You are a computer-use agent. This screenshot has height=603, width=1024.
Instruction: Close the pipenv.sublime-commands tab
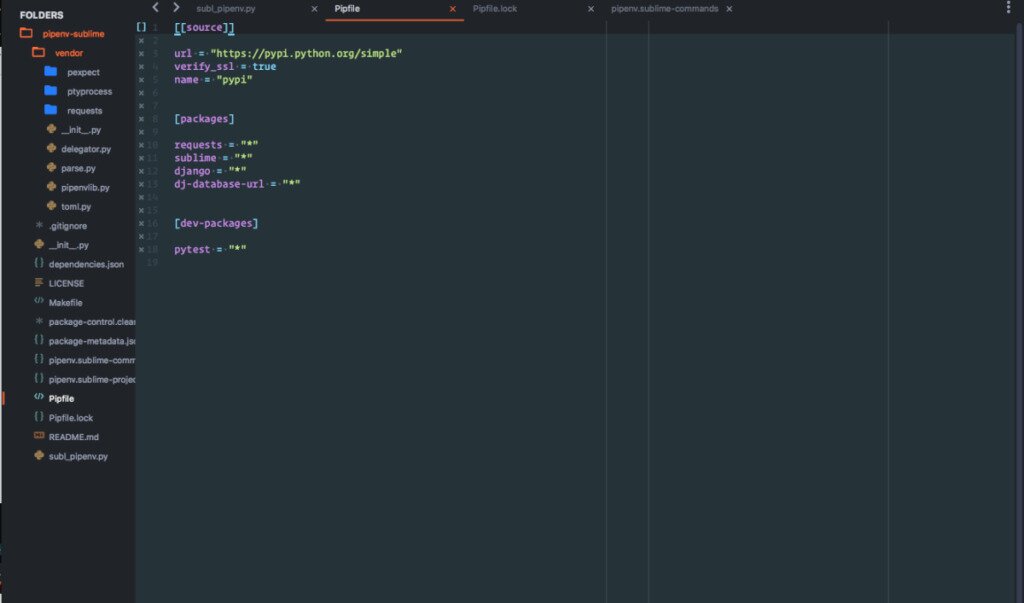click(728, 8)
